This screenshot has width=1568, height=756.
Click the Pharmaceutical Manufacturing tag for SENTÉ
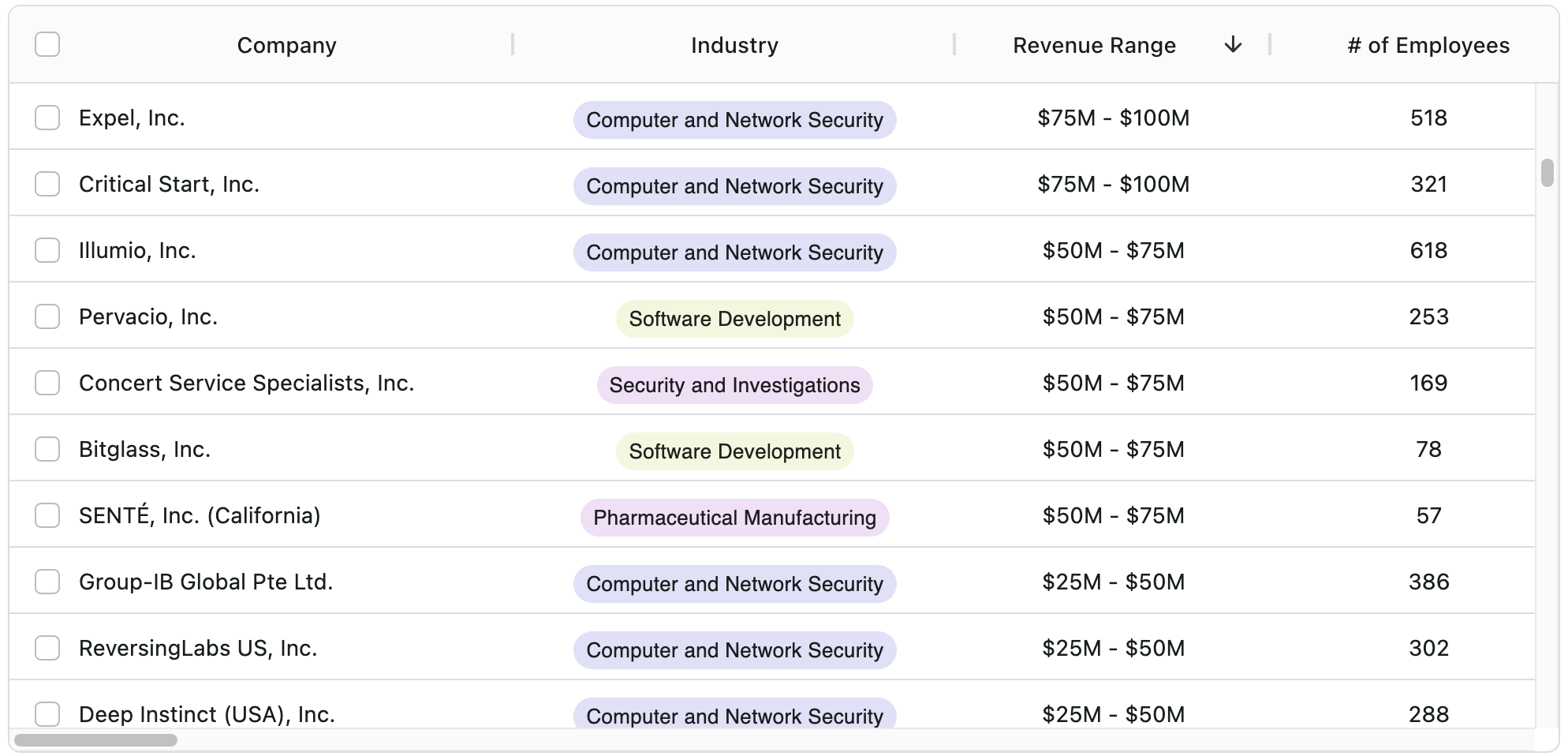tap(734, 518)
